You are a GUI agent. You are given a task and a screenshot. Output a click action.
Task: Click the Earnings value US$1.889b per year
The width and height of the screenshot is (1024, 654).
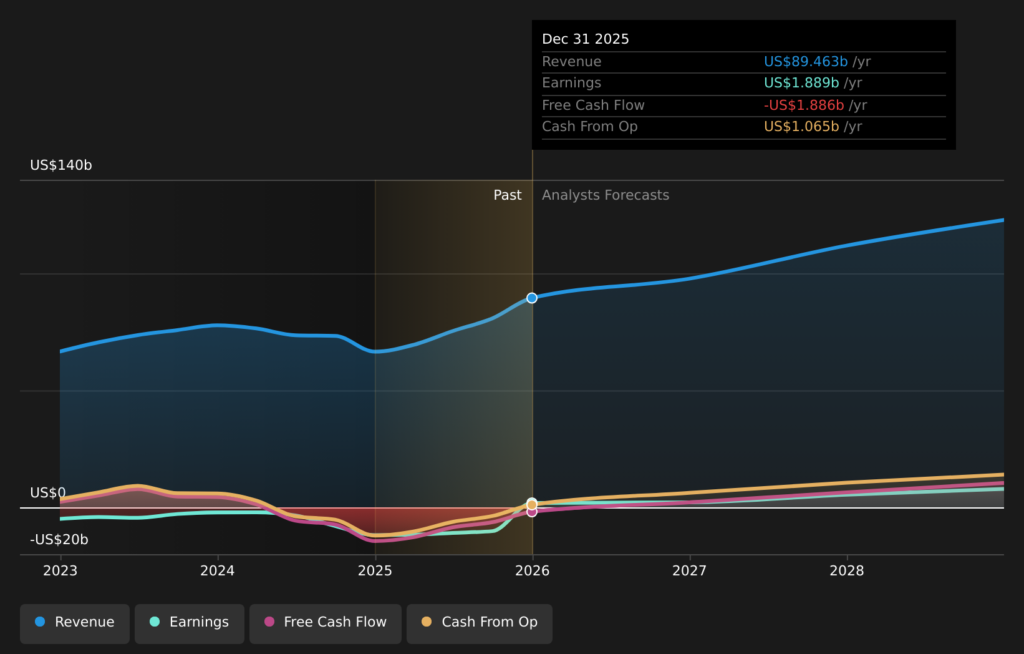801,83
